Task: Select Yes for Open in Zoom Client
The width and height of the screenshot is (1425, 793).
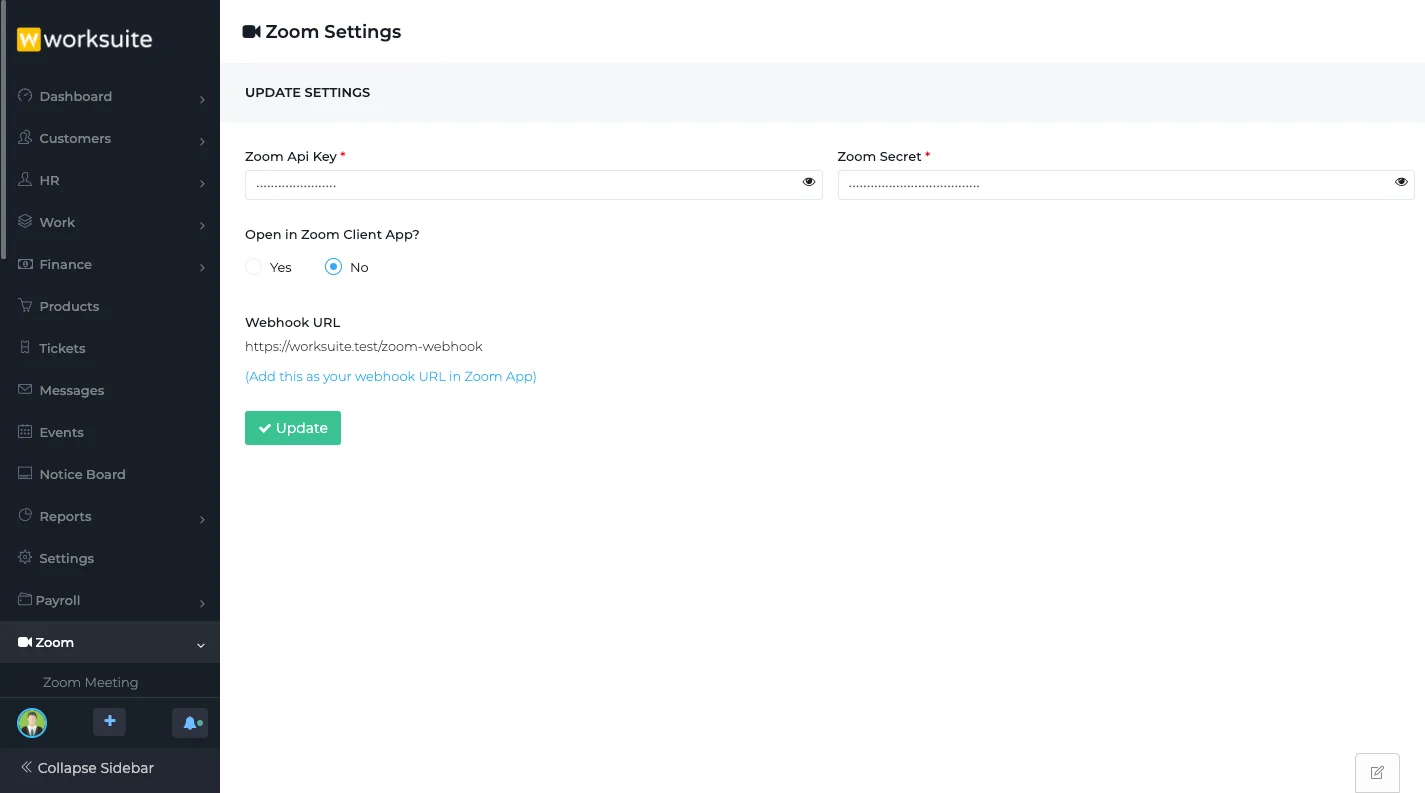Action: pos(254,267)
